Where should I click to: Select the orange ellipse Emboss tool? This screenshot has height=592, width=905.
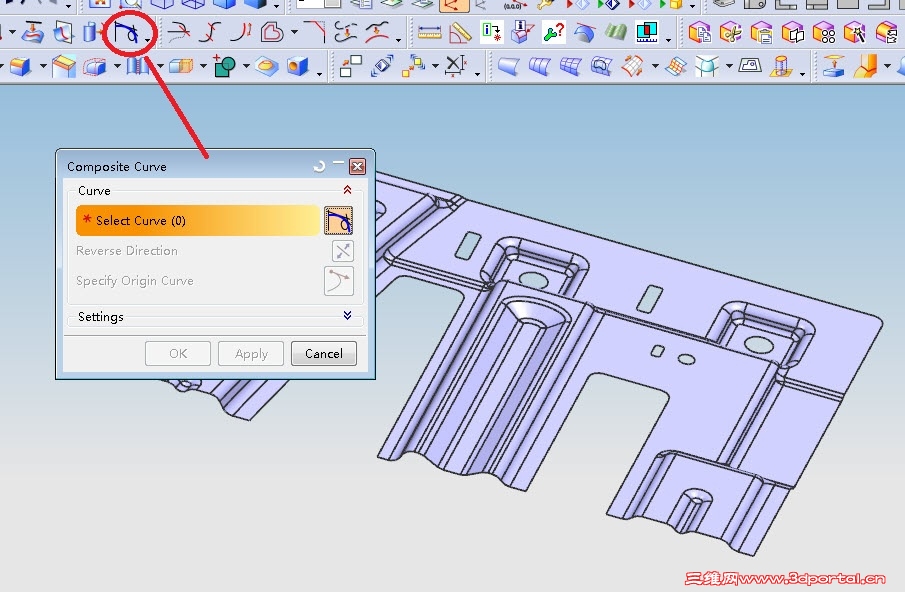266,66
